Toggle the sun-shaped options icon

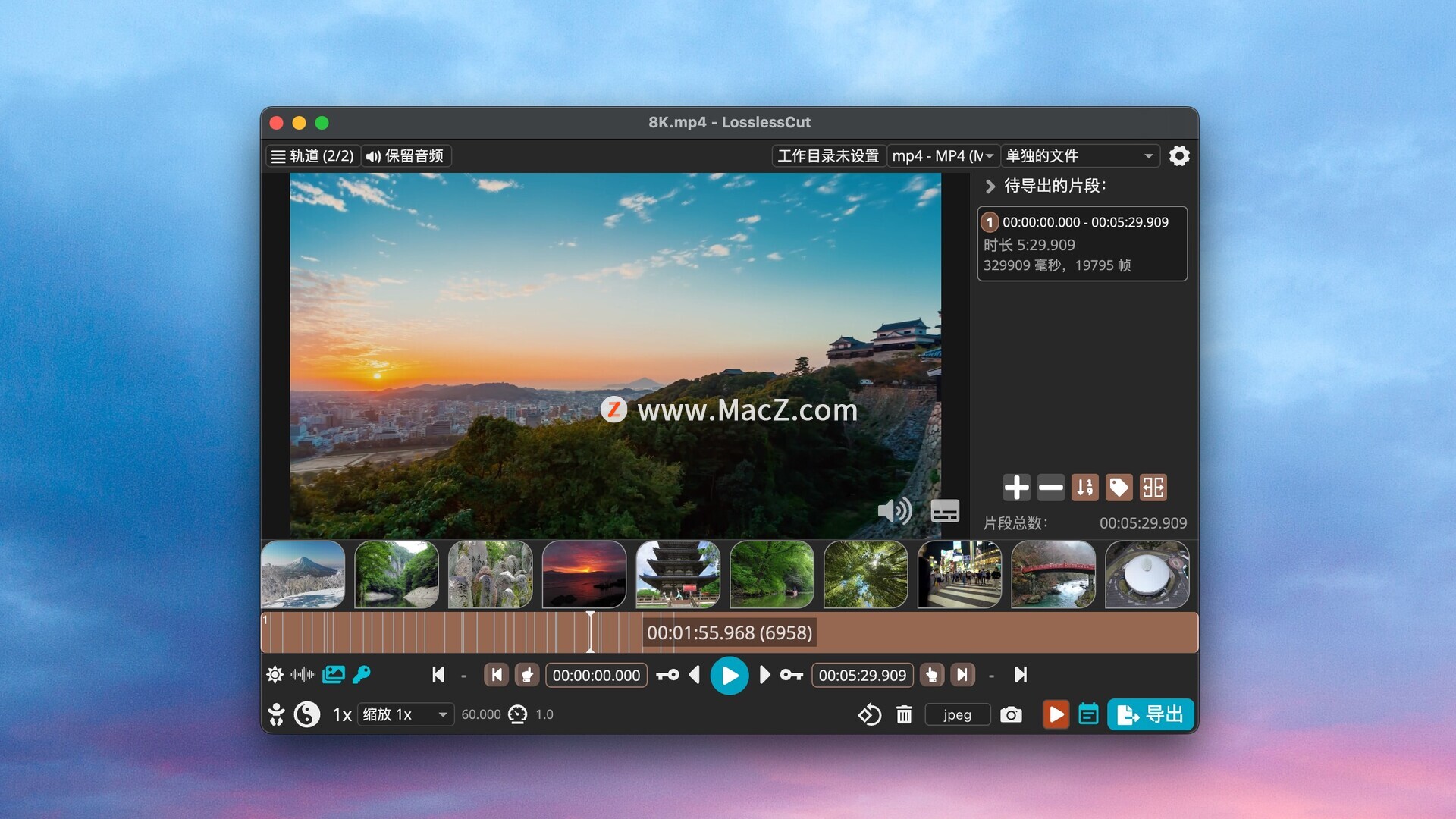point(275,674)
